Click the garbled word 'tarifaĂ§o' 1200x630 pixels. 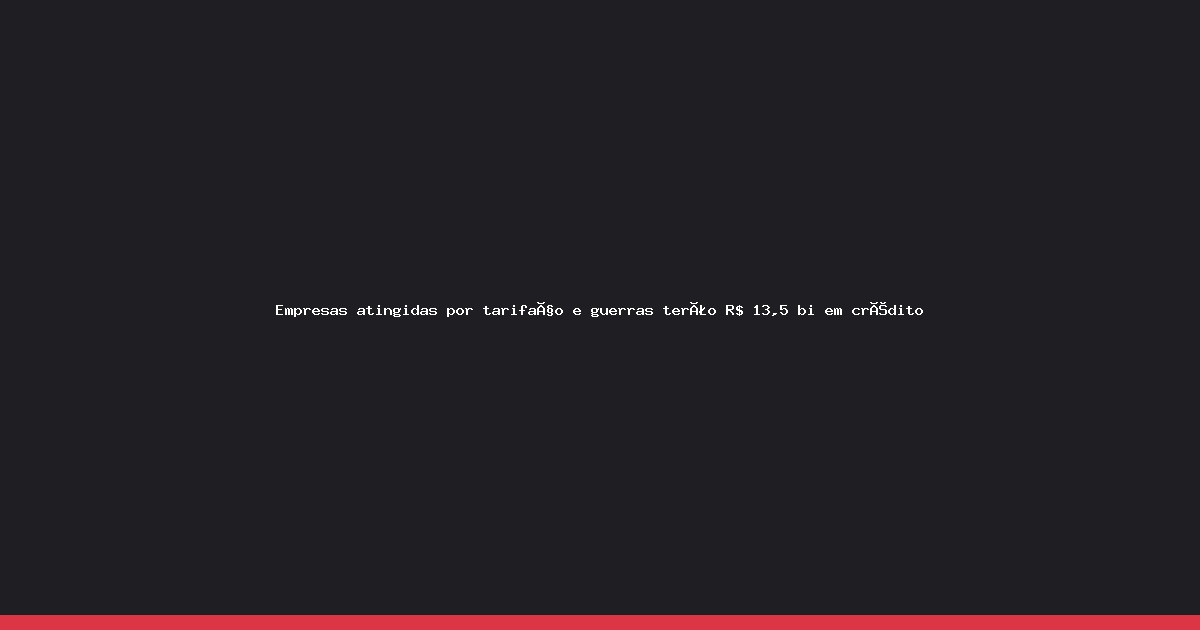tap(523, 310)
